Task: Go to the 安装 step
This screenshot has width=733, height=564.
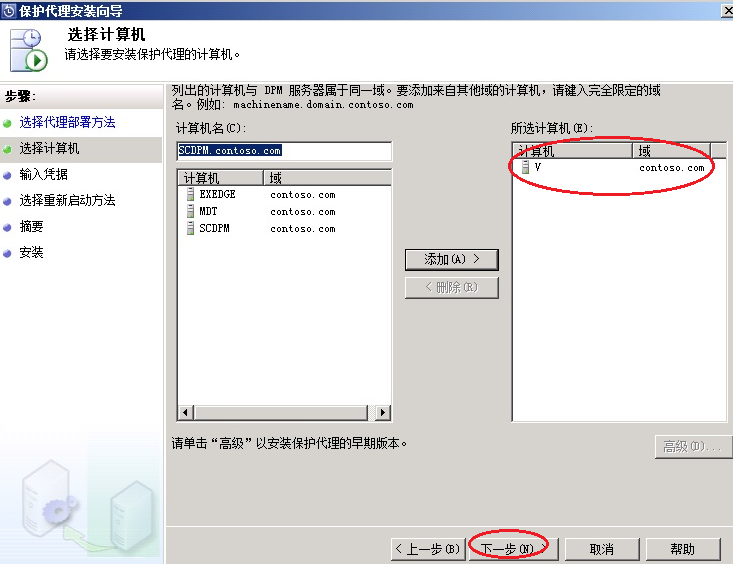Action: tap(31, 253)
